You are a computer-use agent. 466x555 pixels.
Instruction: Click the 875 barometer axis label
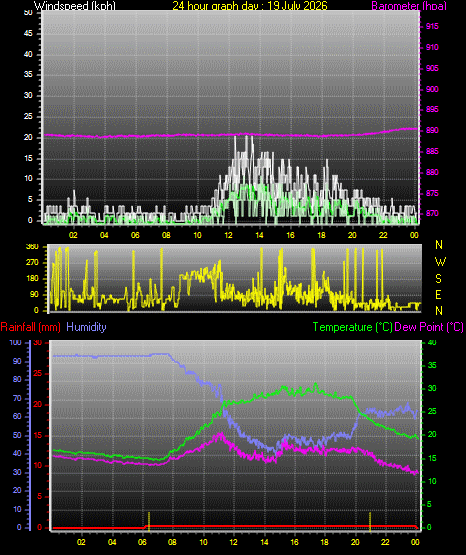[432, 193]
